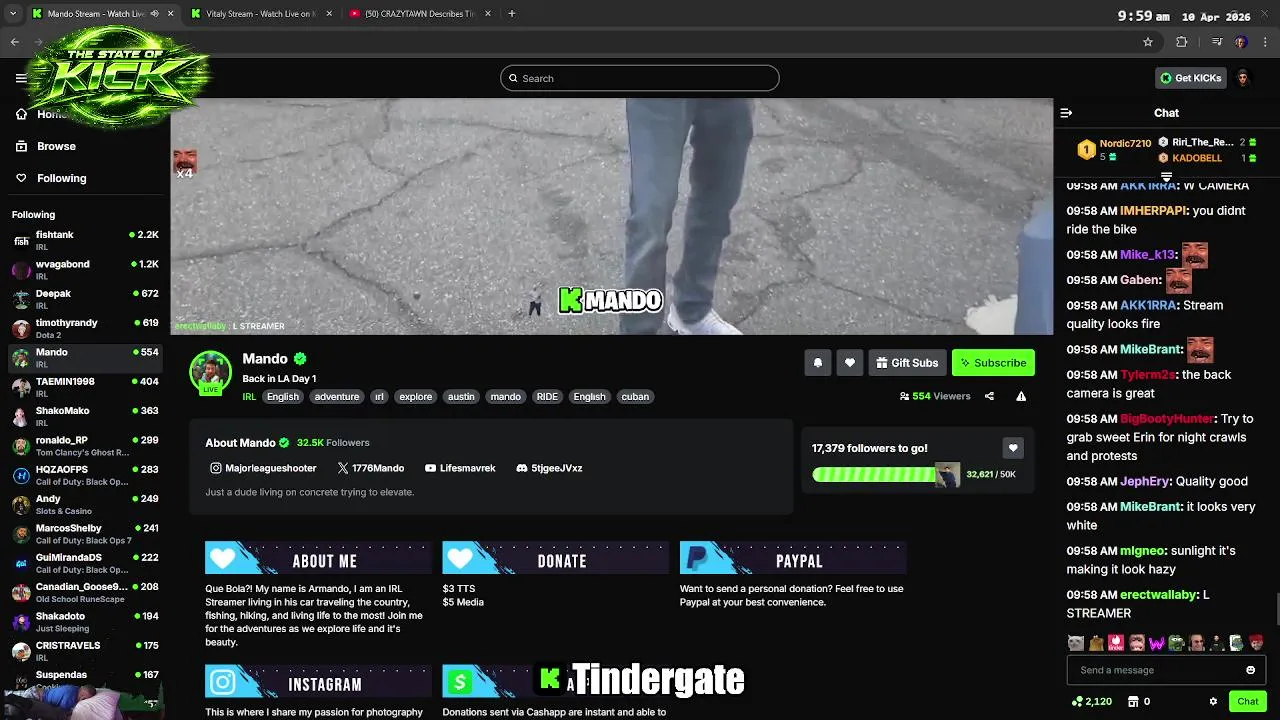Open the browser extensions puzzle icon

pos(1181,42)
